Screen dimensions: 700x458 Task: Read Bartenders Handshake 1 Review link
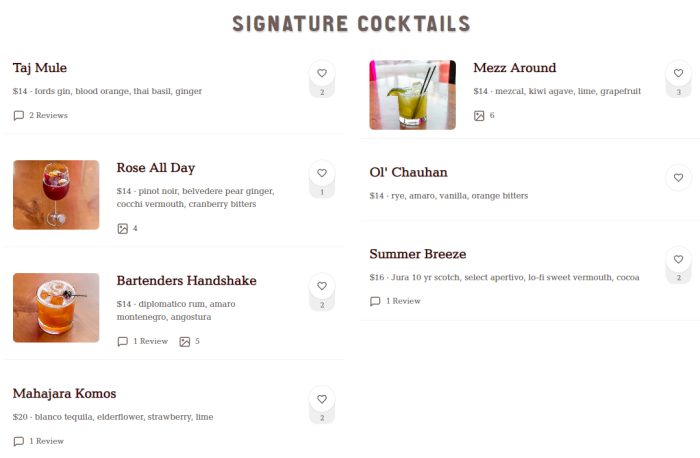click(150, 342)
